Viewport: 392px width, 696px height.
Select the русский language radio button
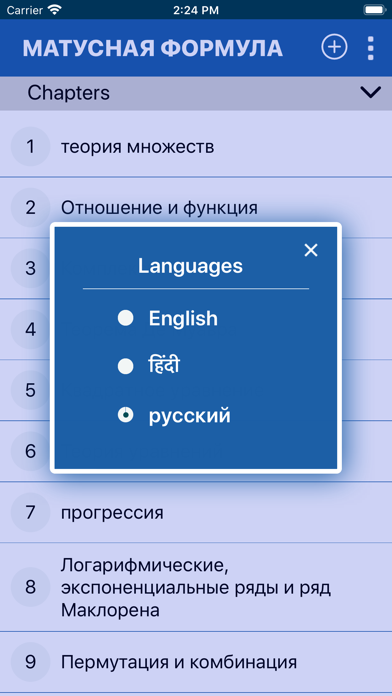(126, 415)
